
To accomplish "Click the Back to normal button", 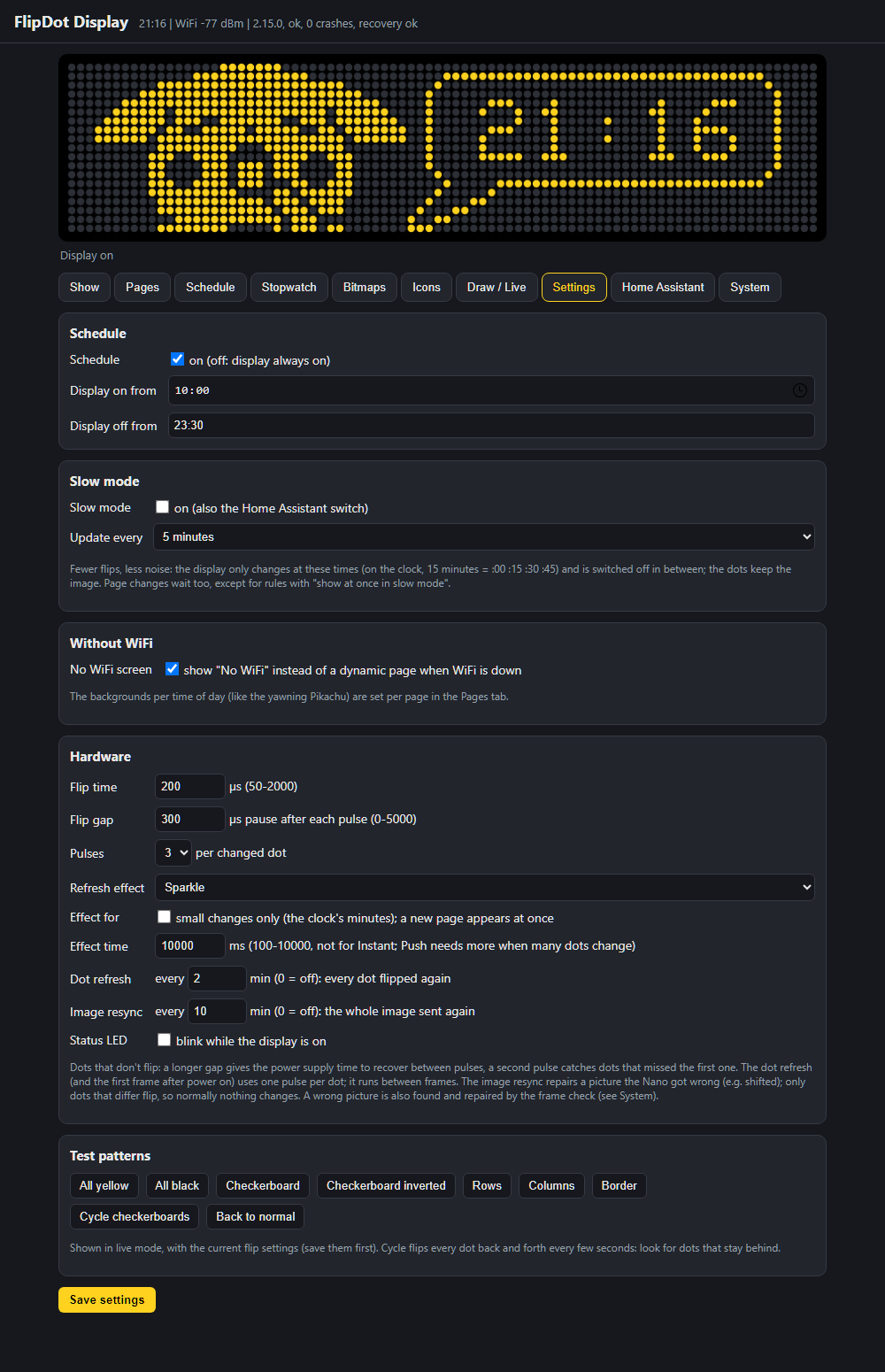I will coord(256,1216).
